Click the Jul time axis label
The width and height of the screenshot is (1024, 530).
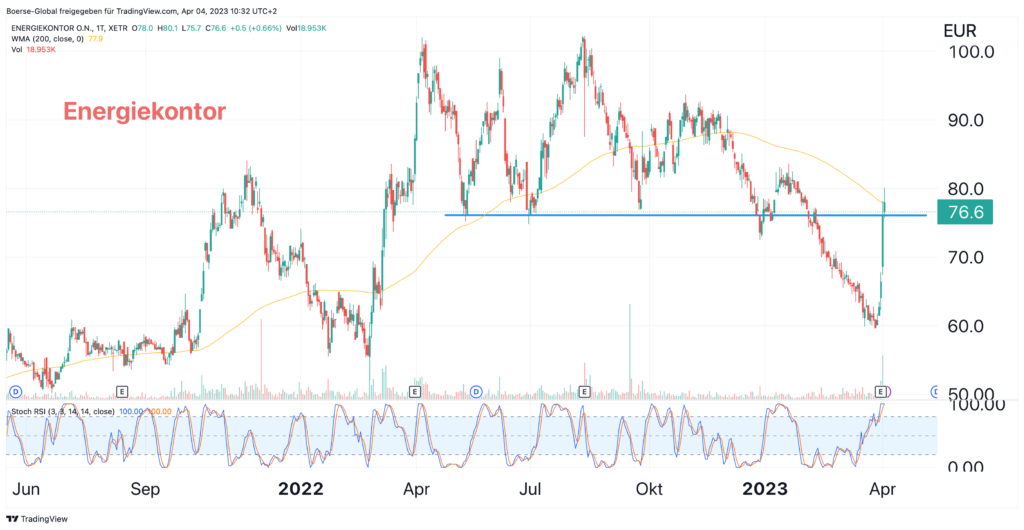click(528, 489)
